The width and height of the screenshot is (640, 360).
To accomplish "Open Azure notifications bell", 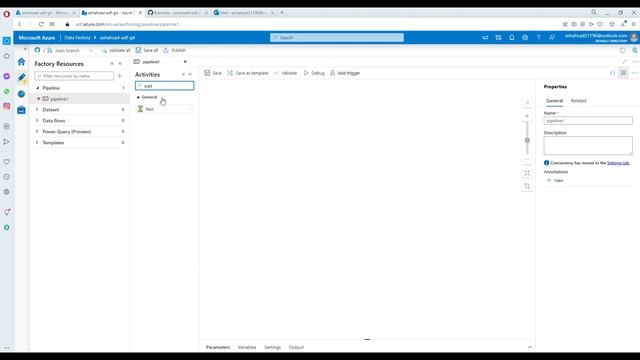I will pos(511,38).
